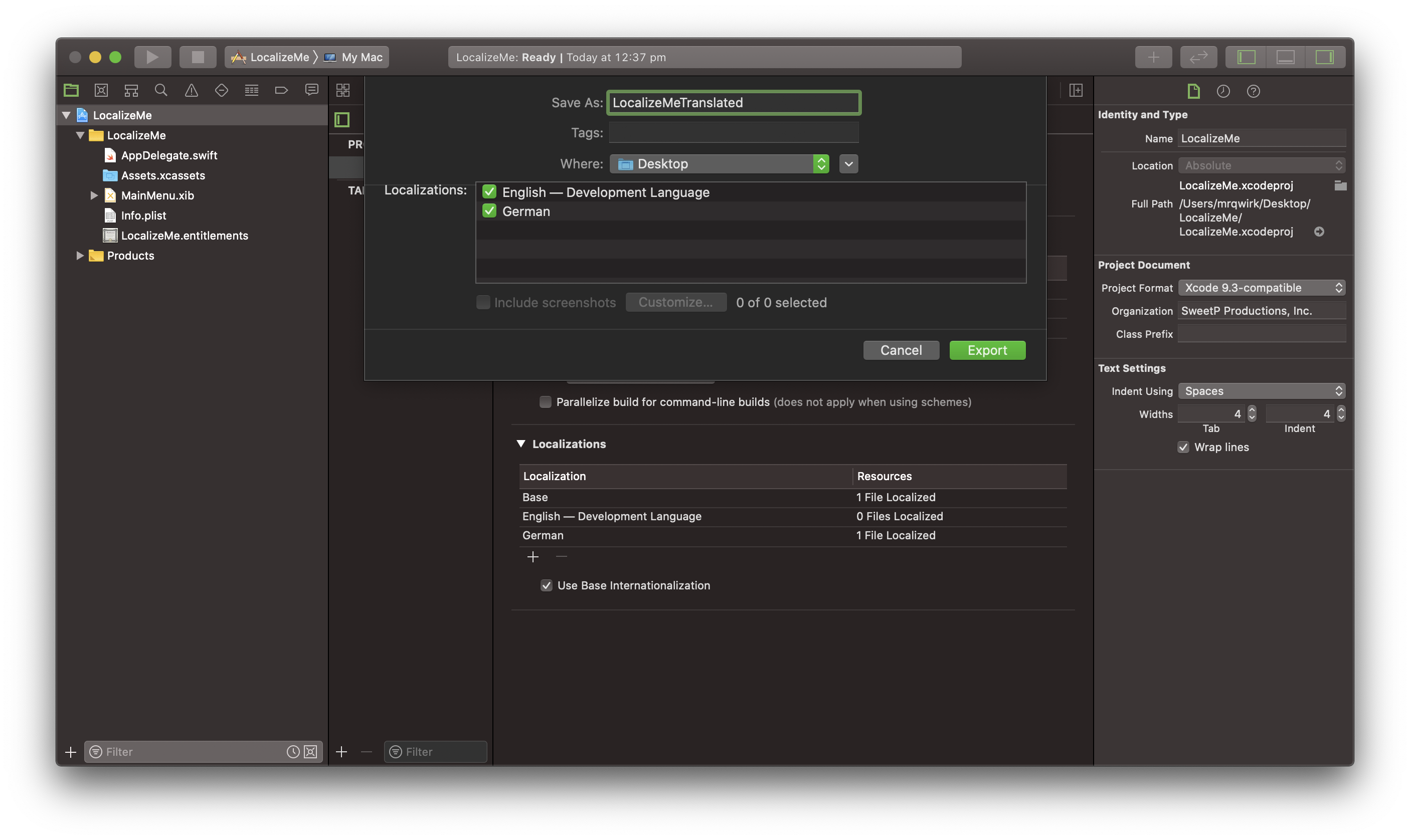Image resolution: width=1410 pixels, height=840 pixels.
Task: Click the Organization text field
Action: pos(1262,311)
